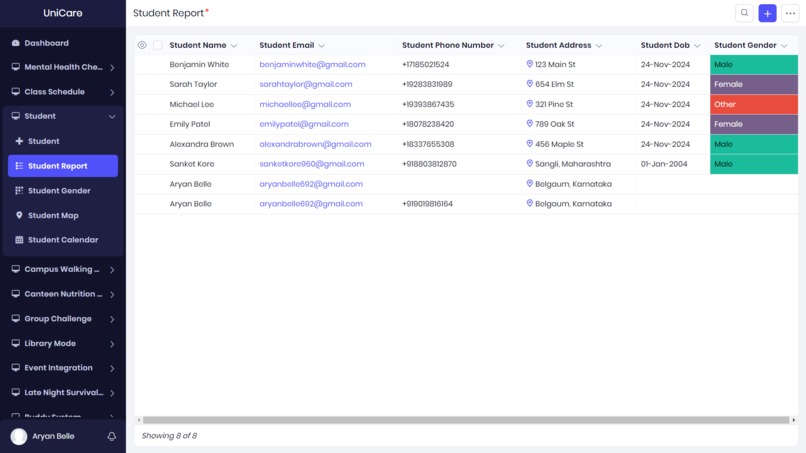The height and width of the screenshot is (453, 806).
Task: Open Student Dob column dropdown arrow
Action: (697, 46)
